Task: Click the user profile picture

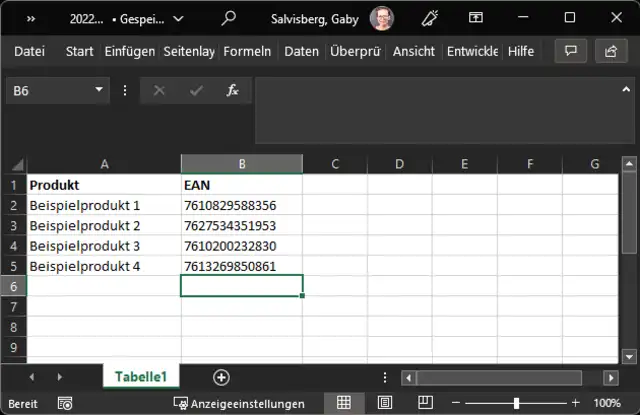Action: [382, 18]
